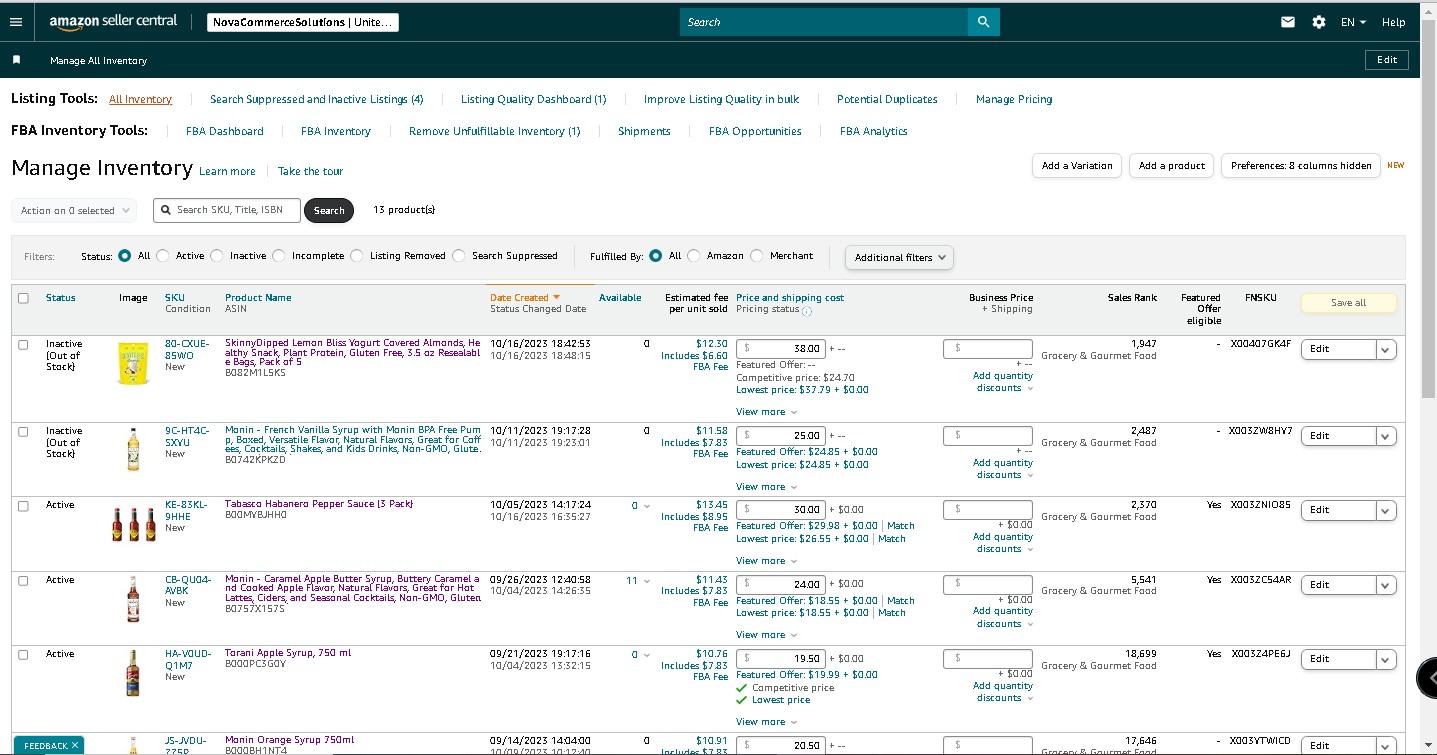Screen dimensions: 1437x755
Task: Open the EN language dropdown
Action: point(1353,22)
